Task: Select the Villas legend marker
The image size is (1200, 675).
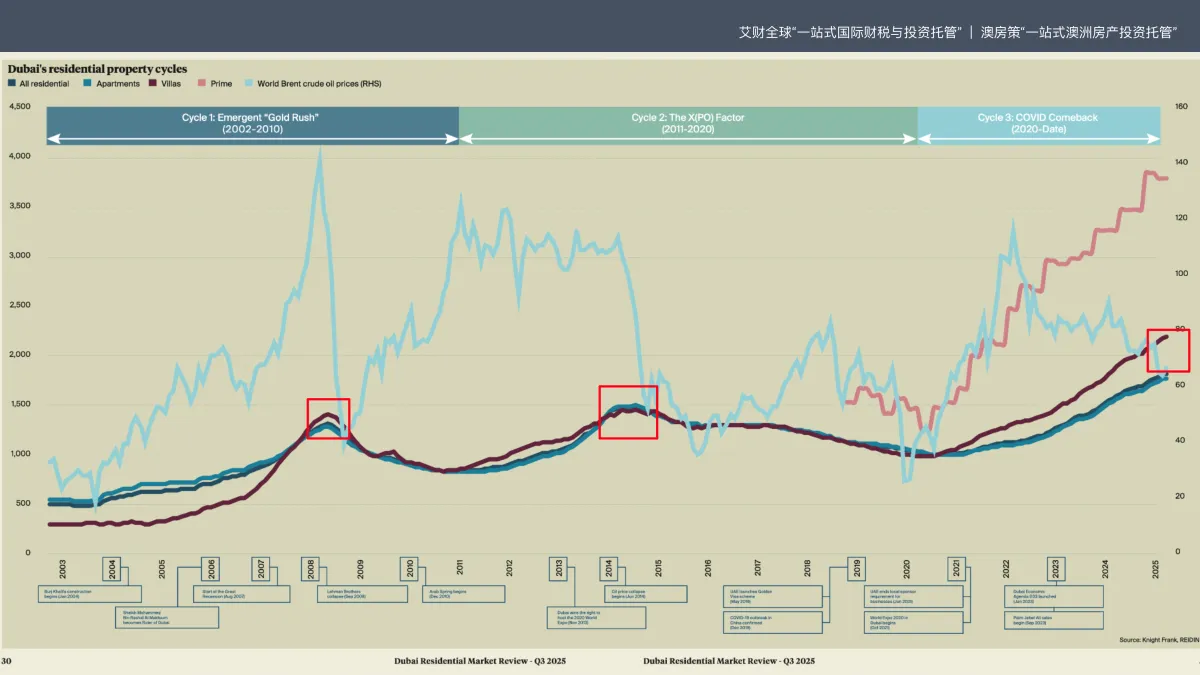Action: tap(153, 84)
